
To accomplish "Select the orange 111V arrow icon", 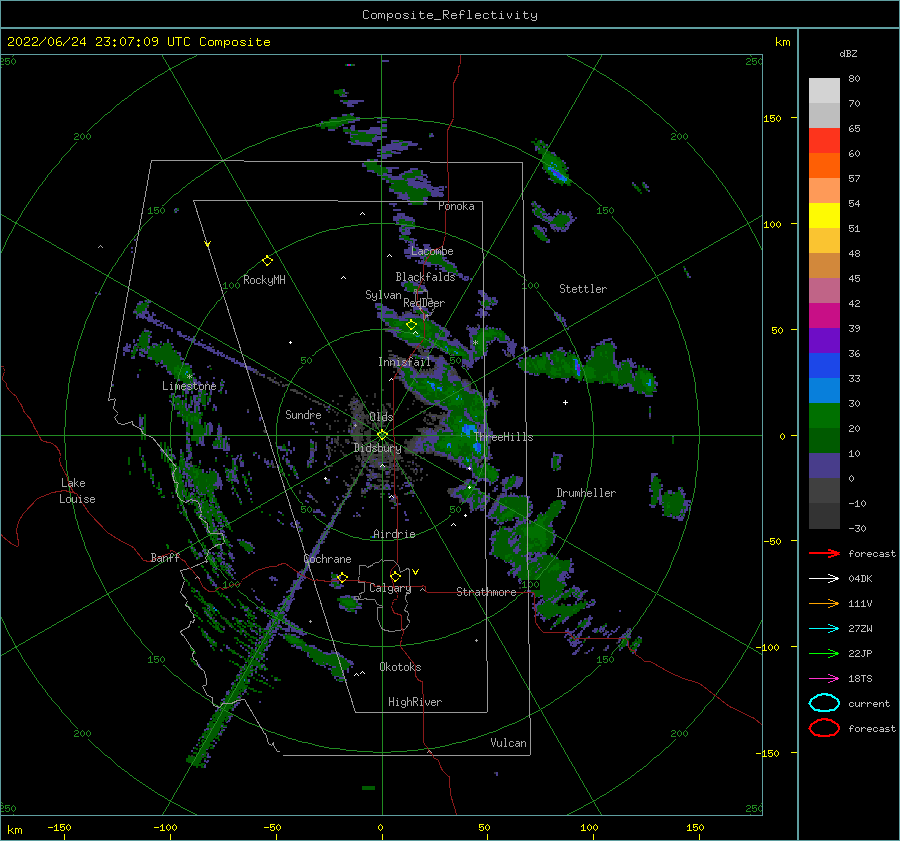I will click(x=824, y=603).
